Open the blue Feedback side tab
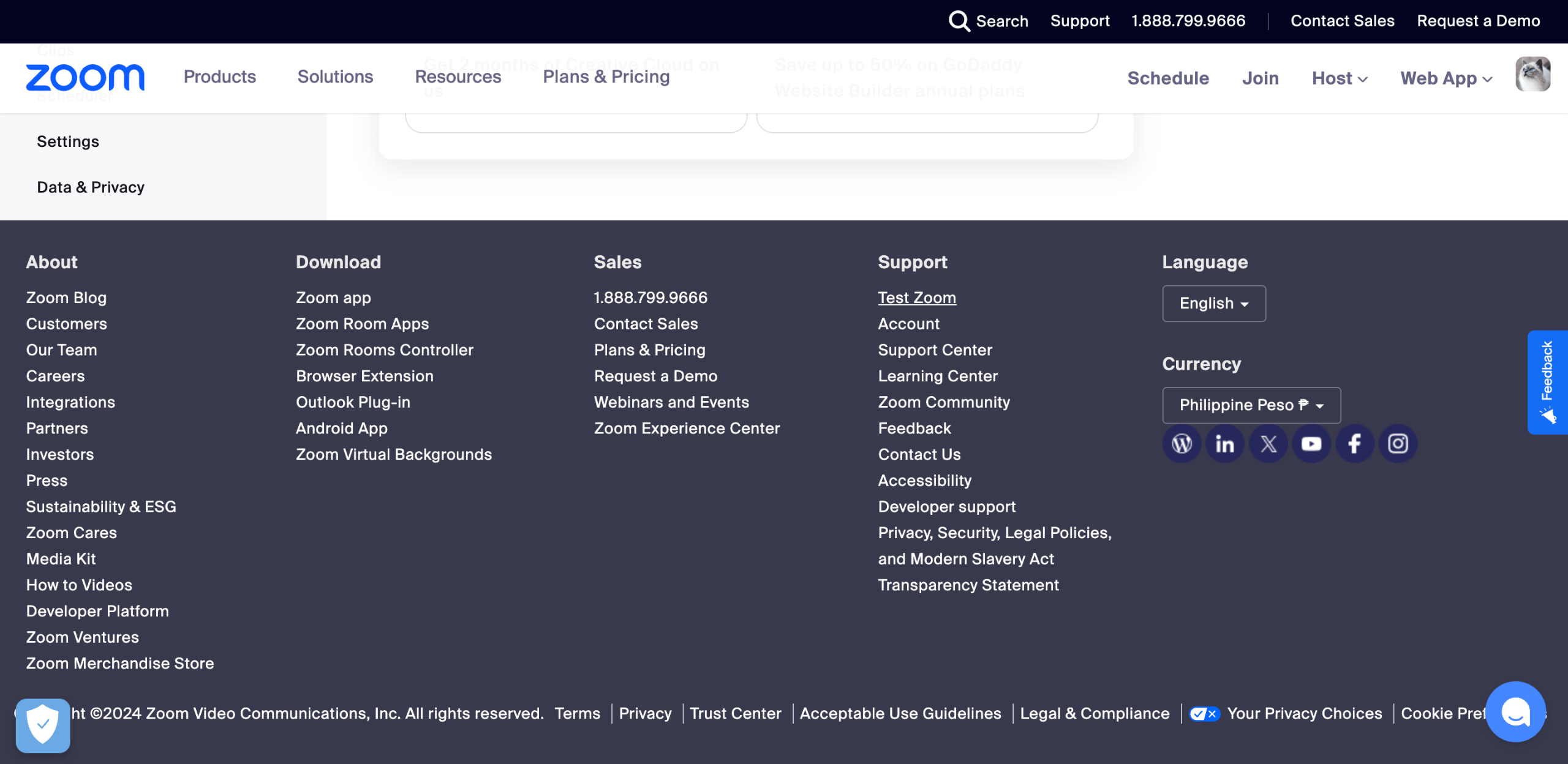This screenshot has width=1568, height=764. (1547, 382)
